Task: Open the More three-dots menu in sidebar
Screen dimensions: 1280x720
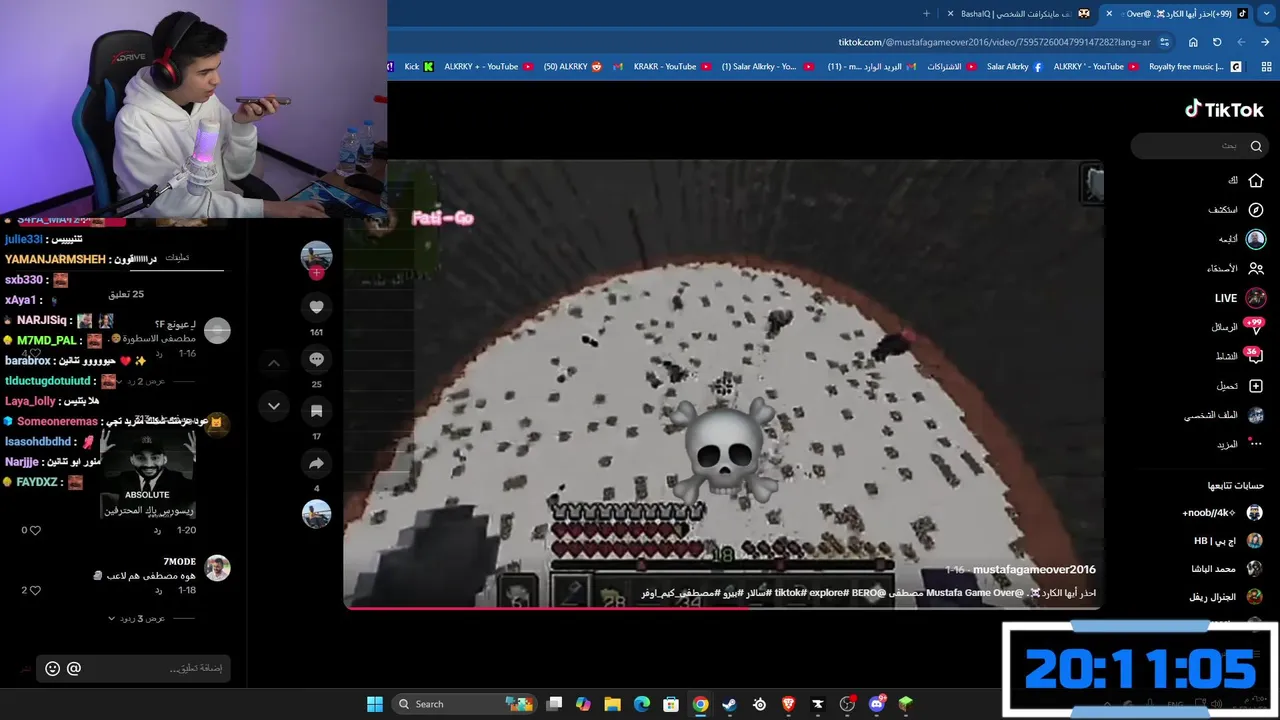Action: click(1256, 444)
